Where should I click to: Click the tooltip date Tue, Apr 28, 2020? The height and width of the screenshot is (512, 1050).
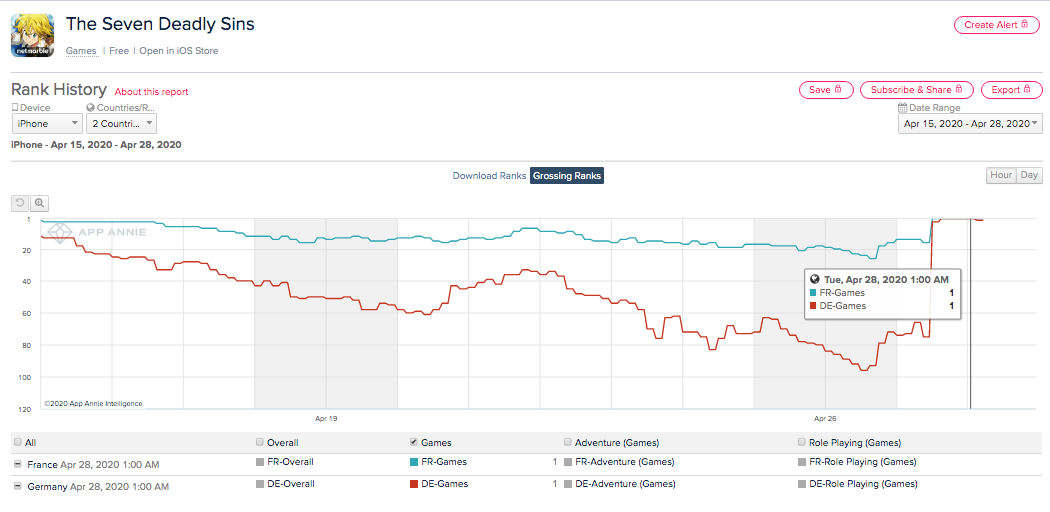tap(885, 279)
